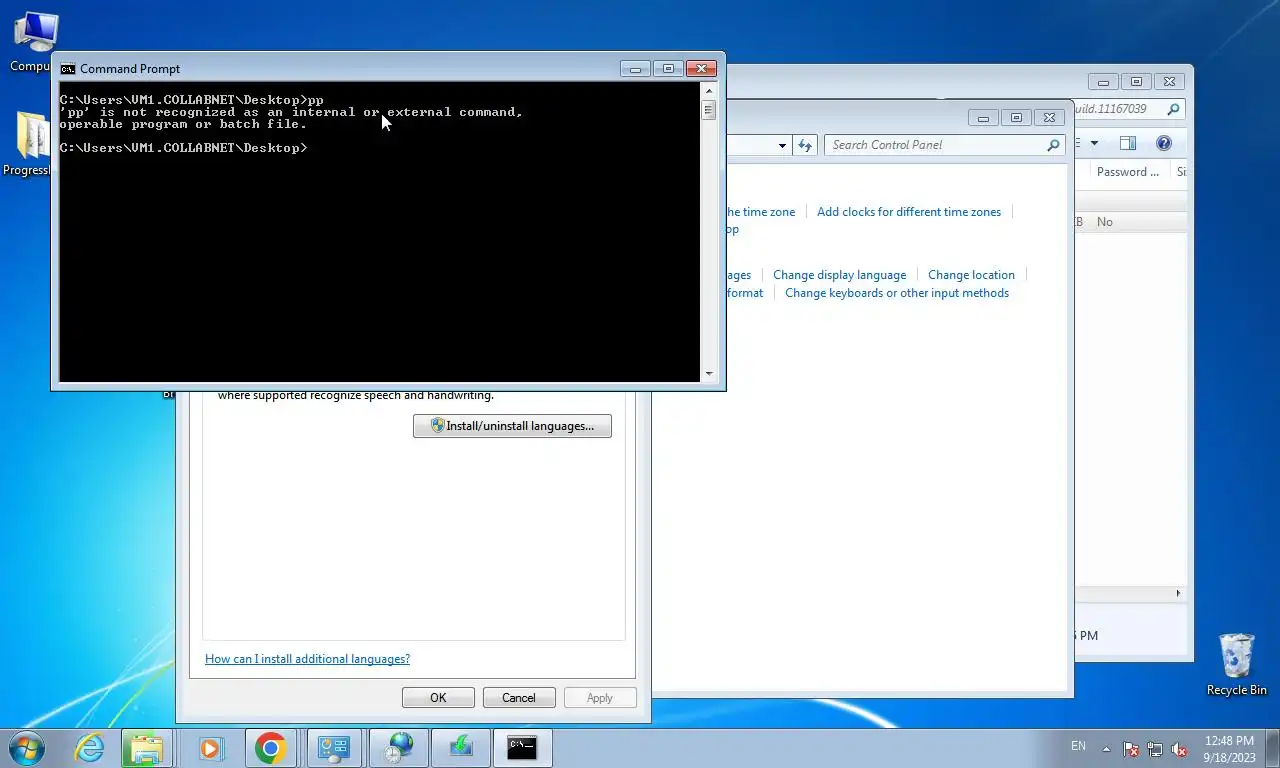Maximize the Command Prompt window
1280x768 pixels.
(668, 68)
